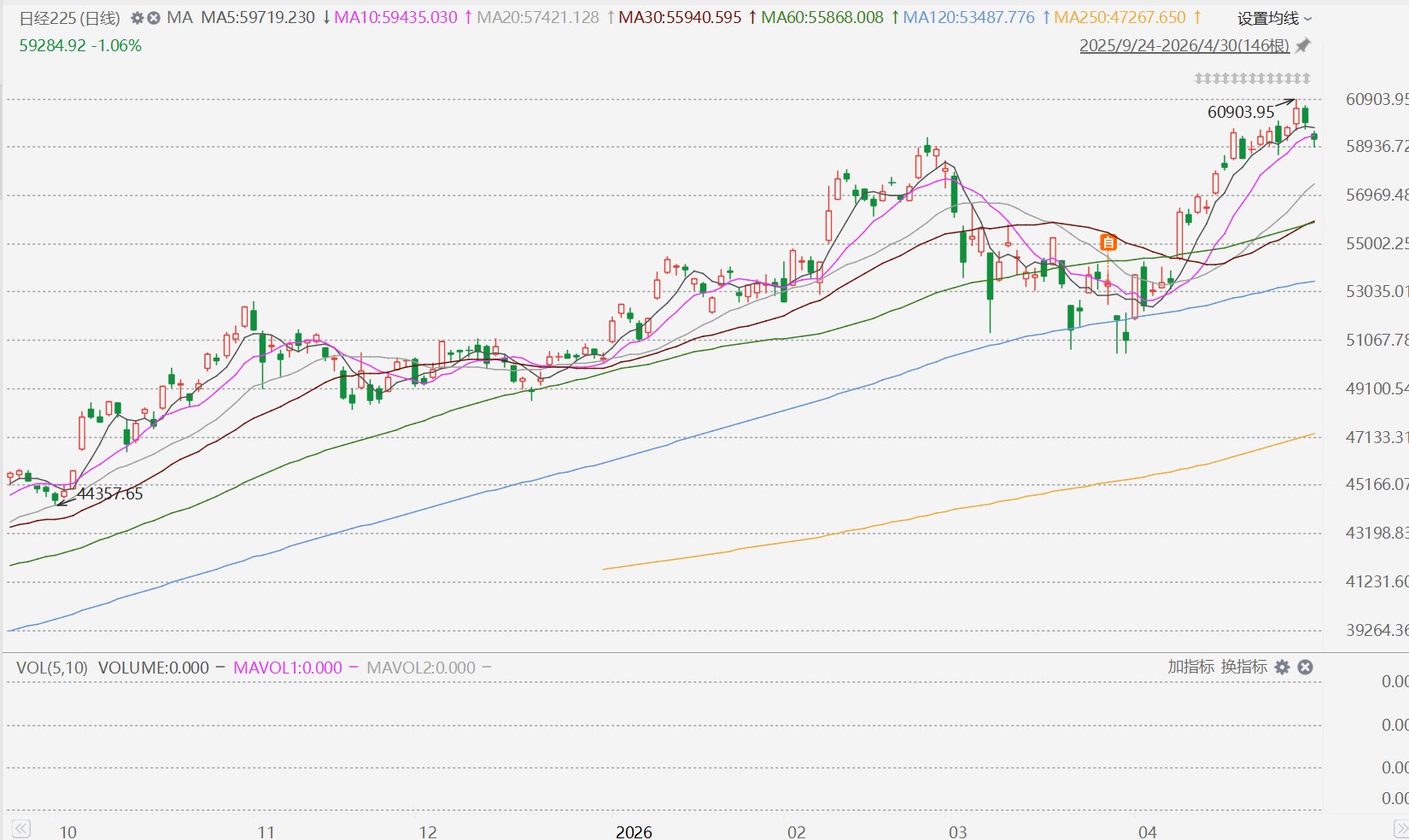
Task: Jump to later data with the right double-arrow
Action: (x=1400, y=829)
